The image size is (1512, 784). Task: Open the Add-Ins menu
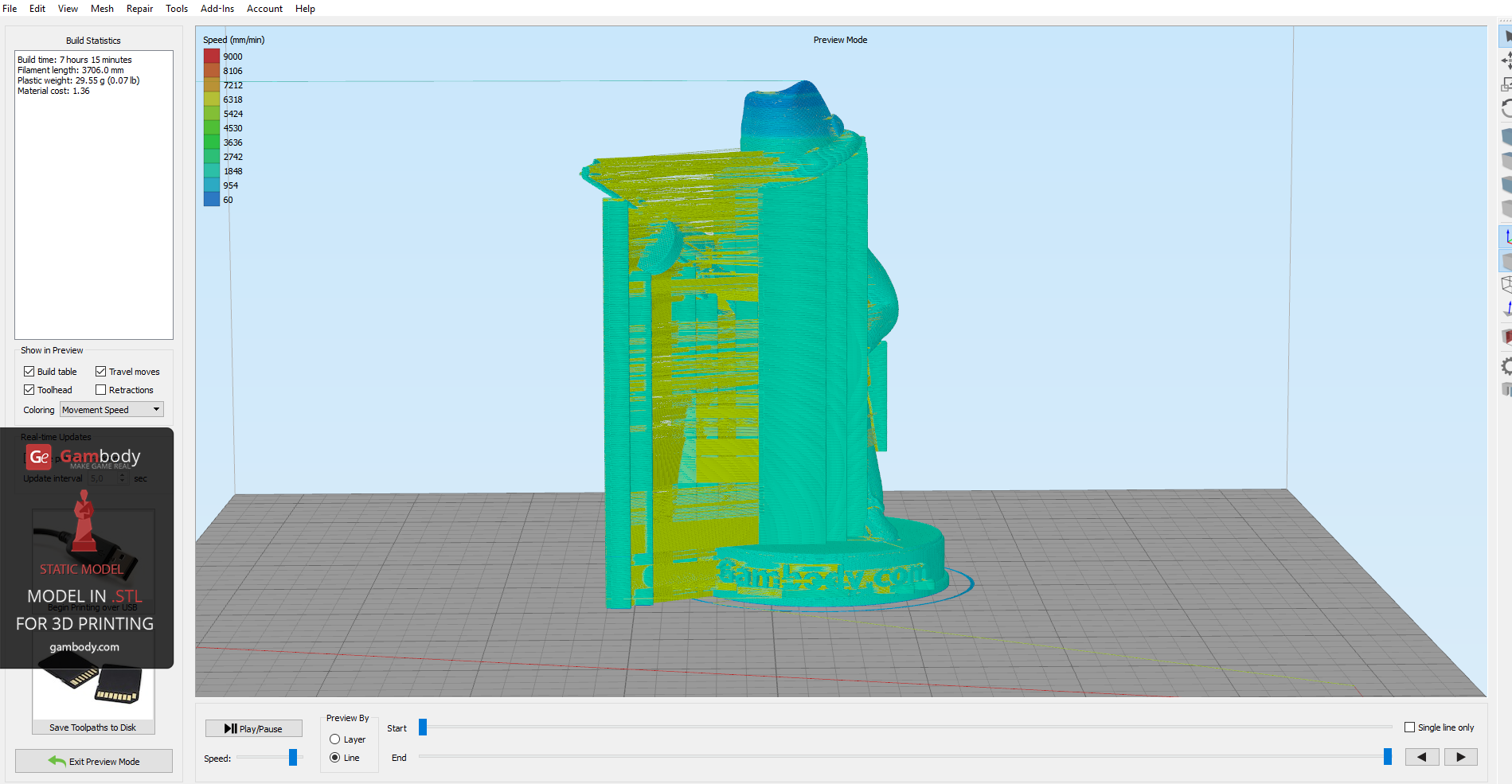(x=217, y=9)
